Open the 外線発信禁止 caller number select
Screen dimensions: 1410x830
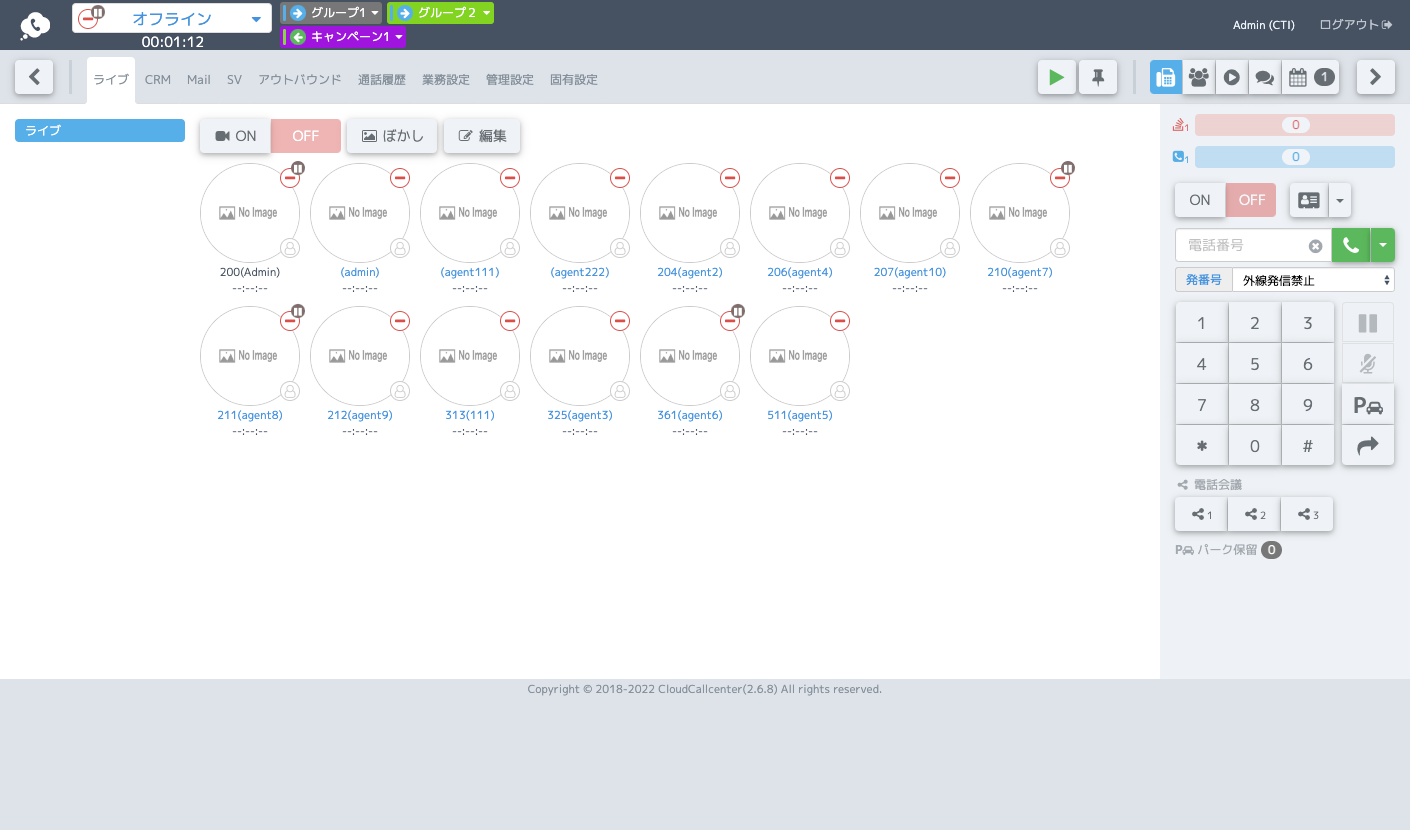(x=1313, y=280)
